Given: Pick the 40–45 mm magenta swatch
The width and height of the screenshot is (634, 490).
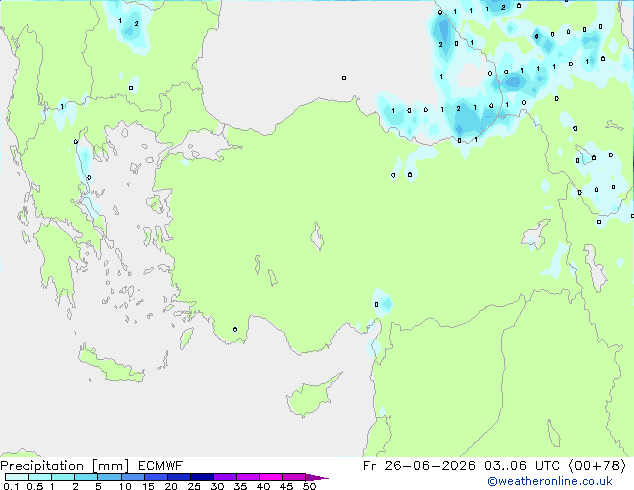Looking at the screenshot, I should (x=271, y=477).
